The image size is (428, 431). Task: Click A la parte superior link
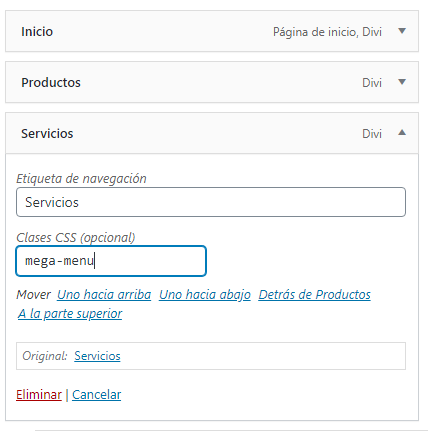coord(70,314)
